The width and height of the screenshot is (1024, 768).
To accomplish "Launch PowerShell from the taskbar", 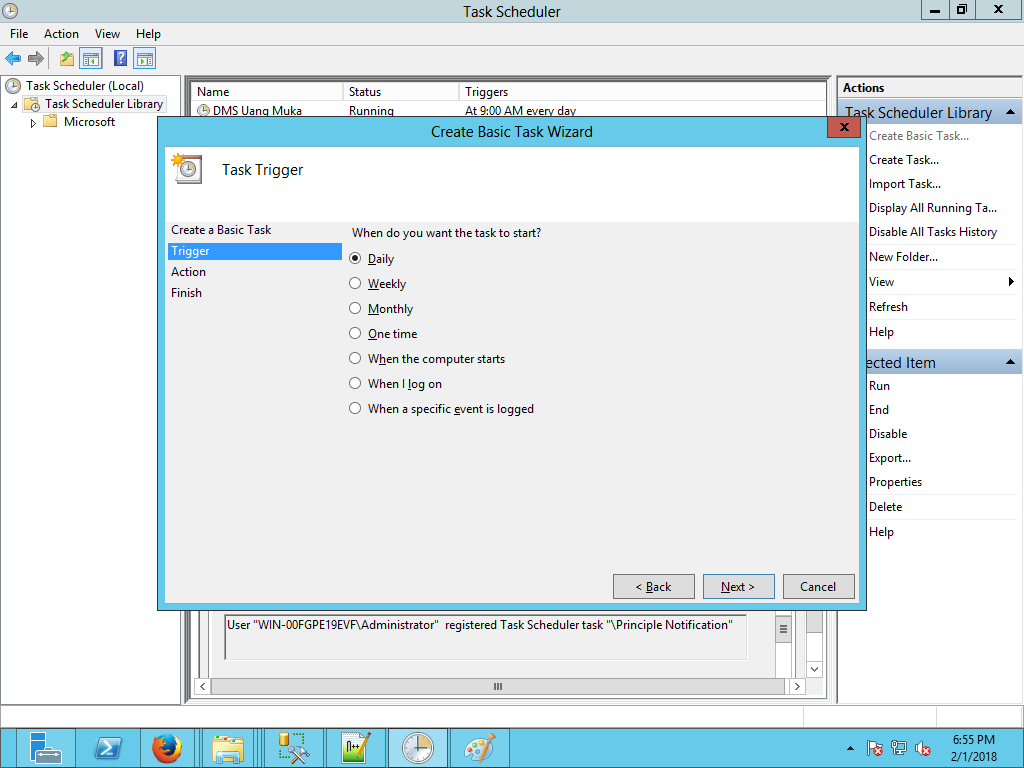I will (x=108, y=748).
